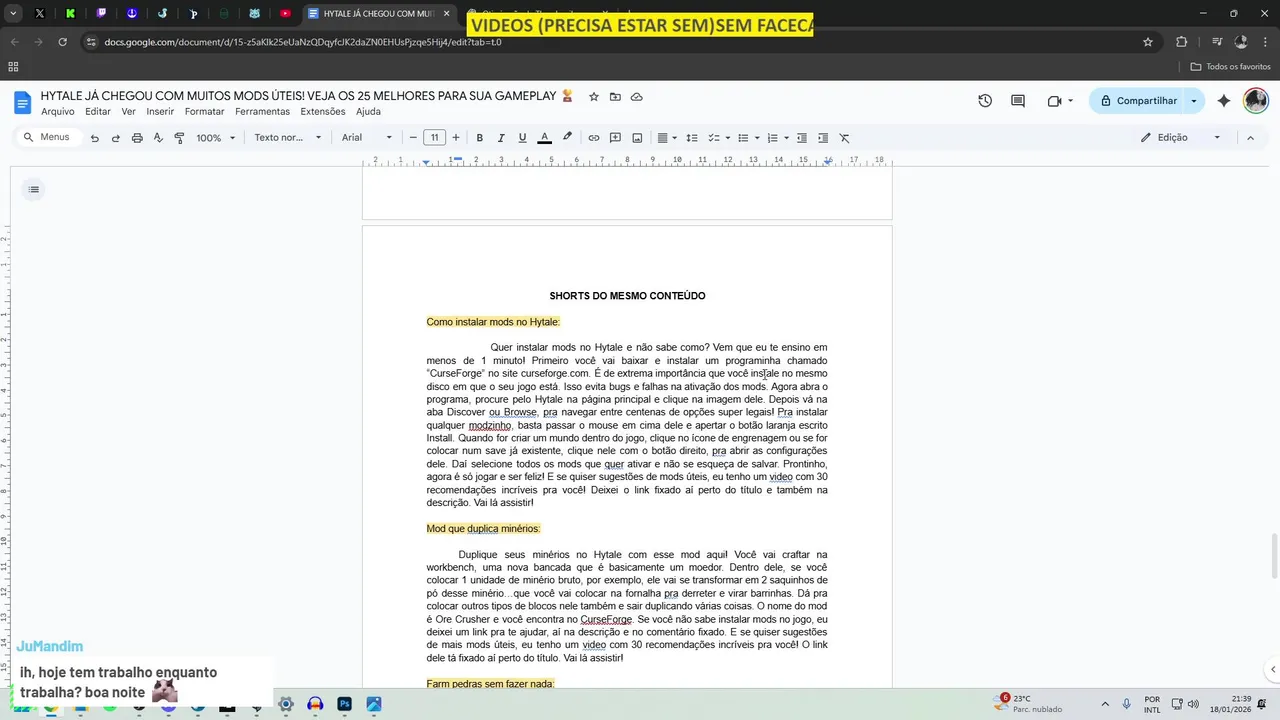Switch to the HYTALE JÁ CHEGOU browser tab
The image size is (1280, 720).
click(379, 14)
